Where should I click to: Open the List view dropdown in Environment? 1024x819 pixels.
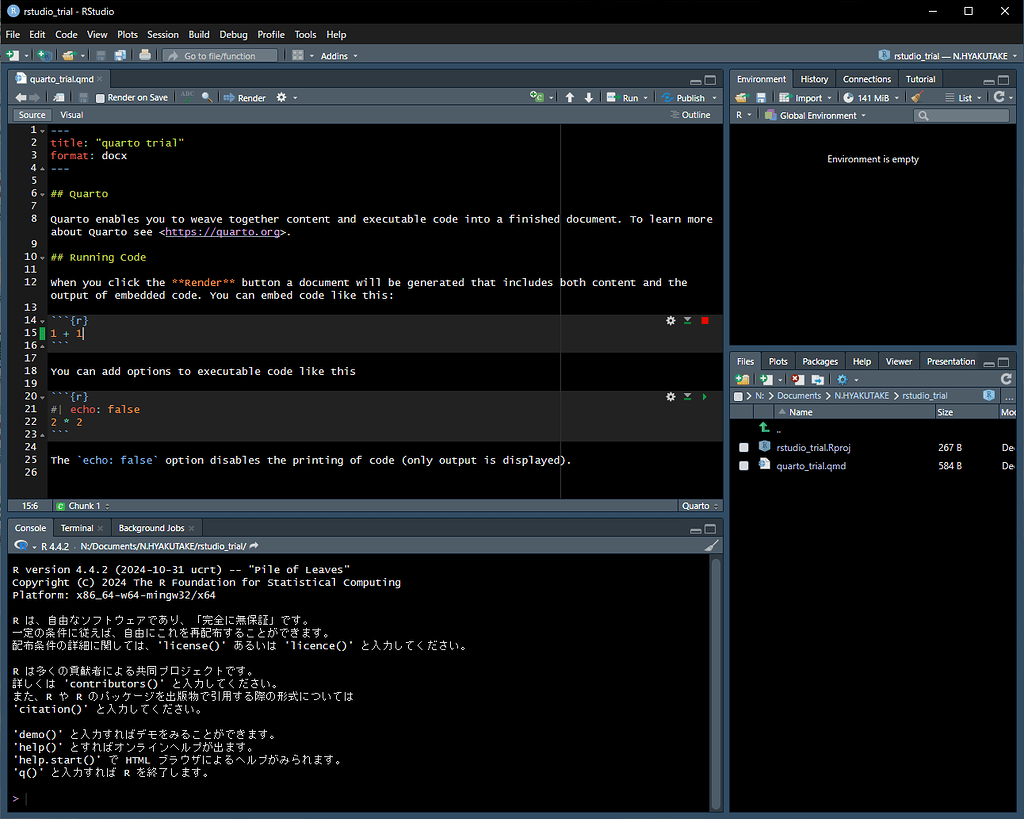coord(963,98)
